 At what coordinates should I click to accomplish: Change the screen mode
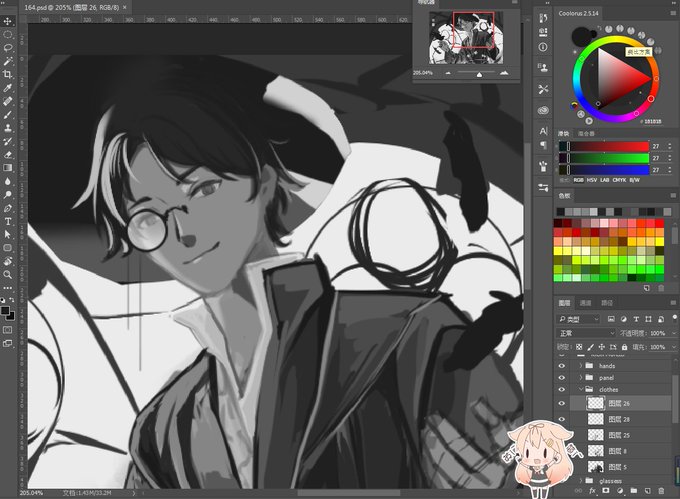(8, 343)
